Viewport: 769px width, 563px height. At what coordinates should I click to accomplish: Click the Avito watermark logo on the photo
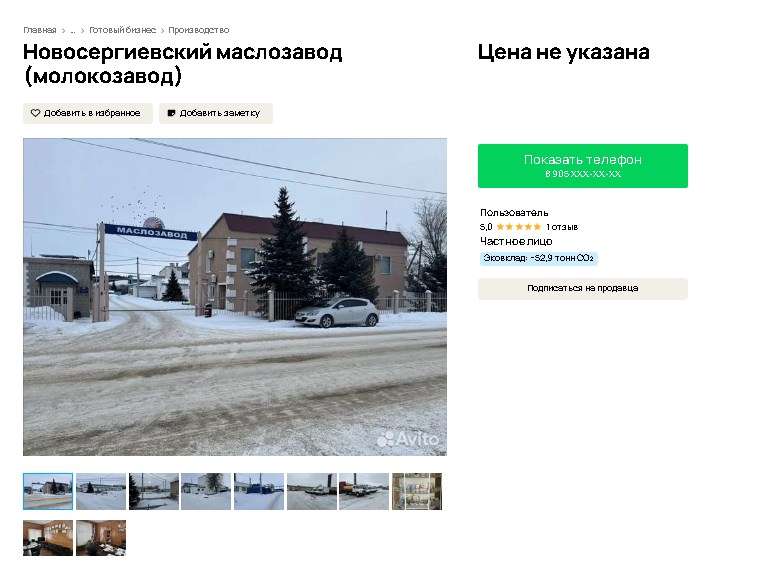click(407, 439)
